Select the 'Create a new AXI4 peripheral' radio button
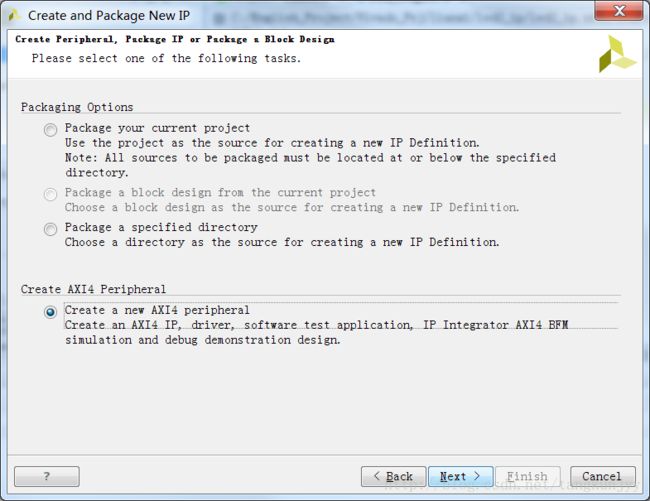Screen dimensions: 650x501 coord(51,312)
